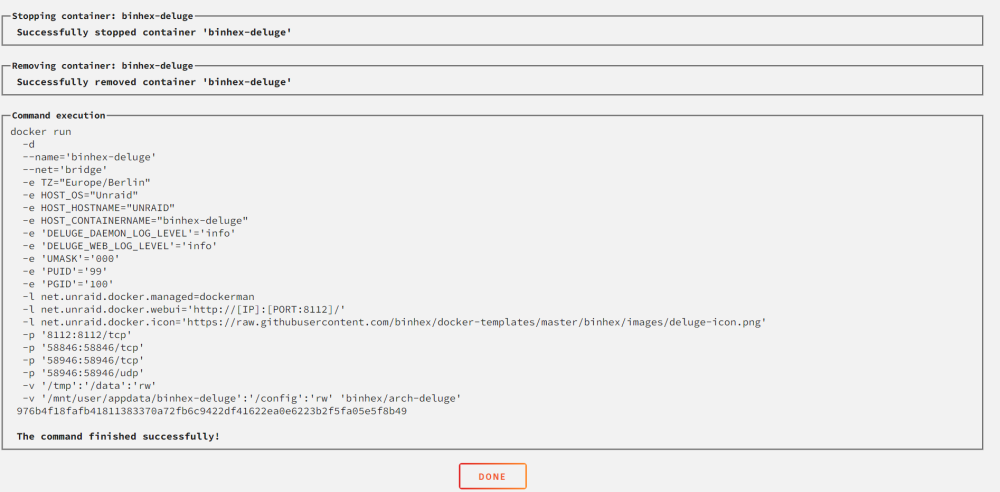Click the '58846:58846/tcp' port line

coord(83,348)
